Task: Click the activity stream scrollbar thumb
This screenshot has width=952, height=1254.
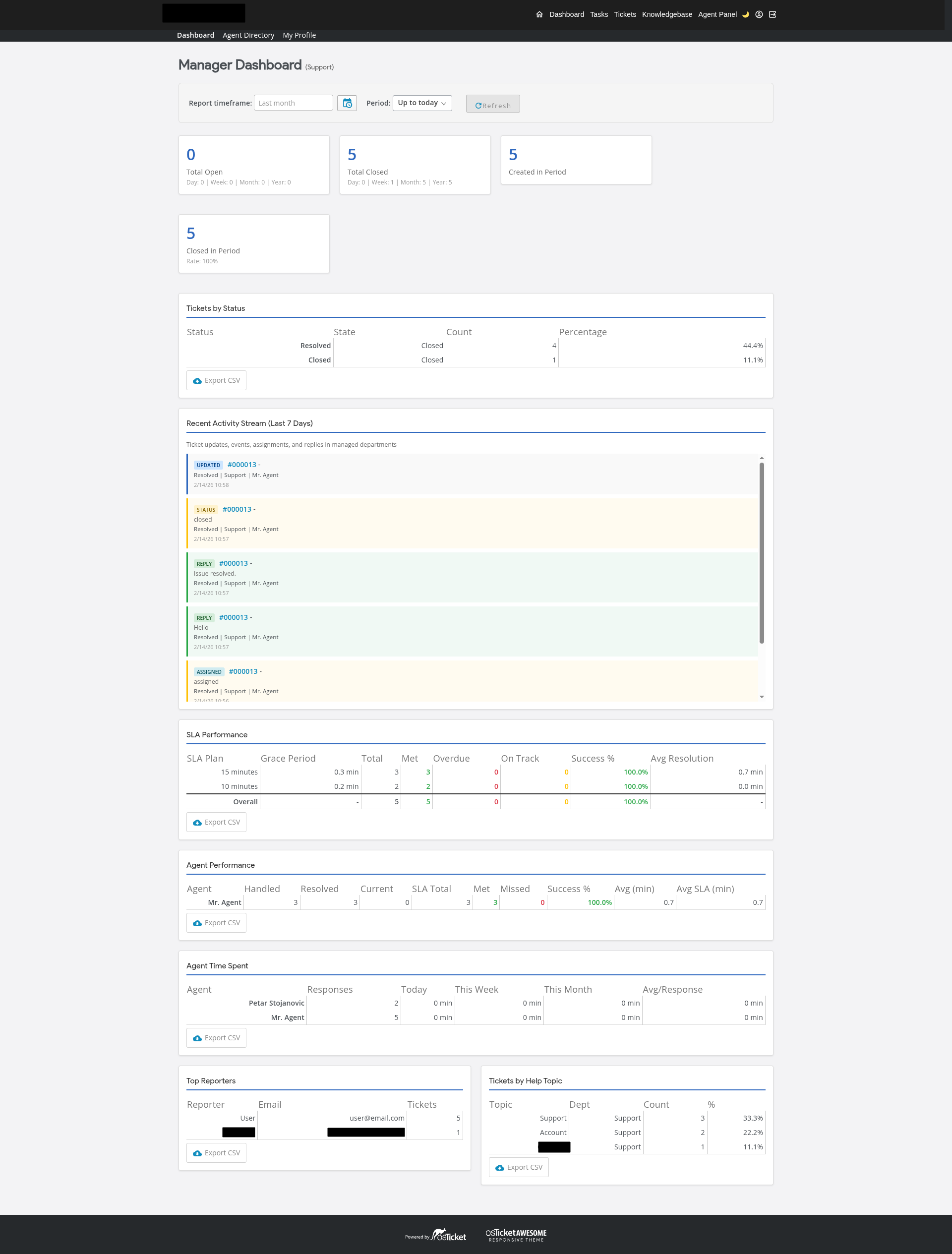Action: coord(762,553)
